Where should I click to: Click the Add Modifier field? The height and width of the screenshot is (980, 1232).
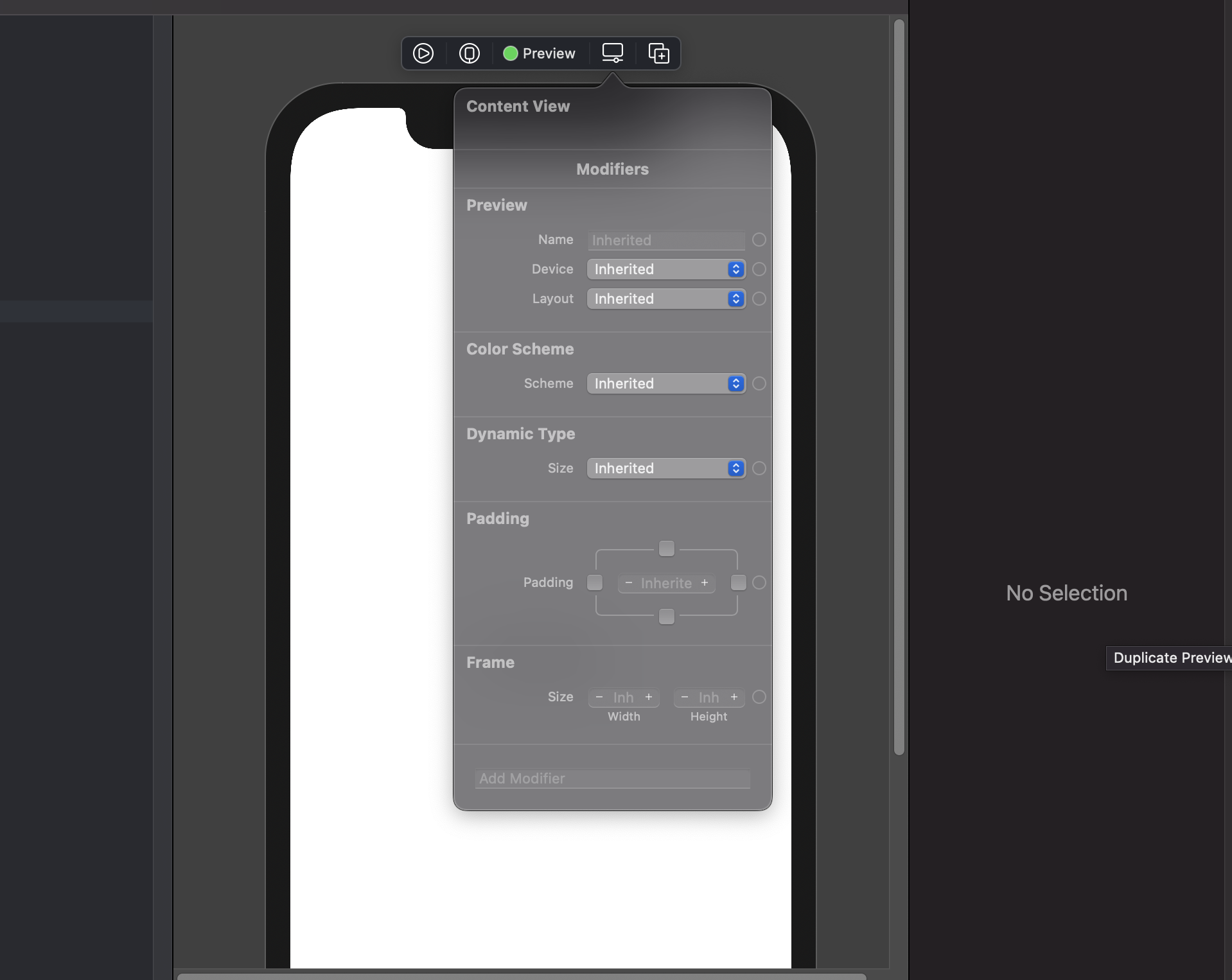pyautogui.click(x=613, y=779)
